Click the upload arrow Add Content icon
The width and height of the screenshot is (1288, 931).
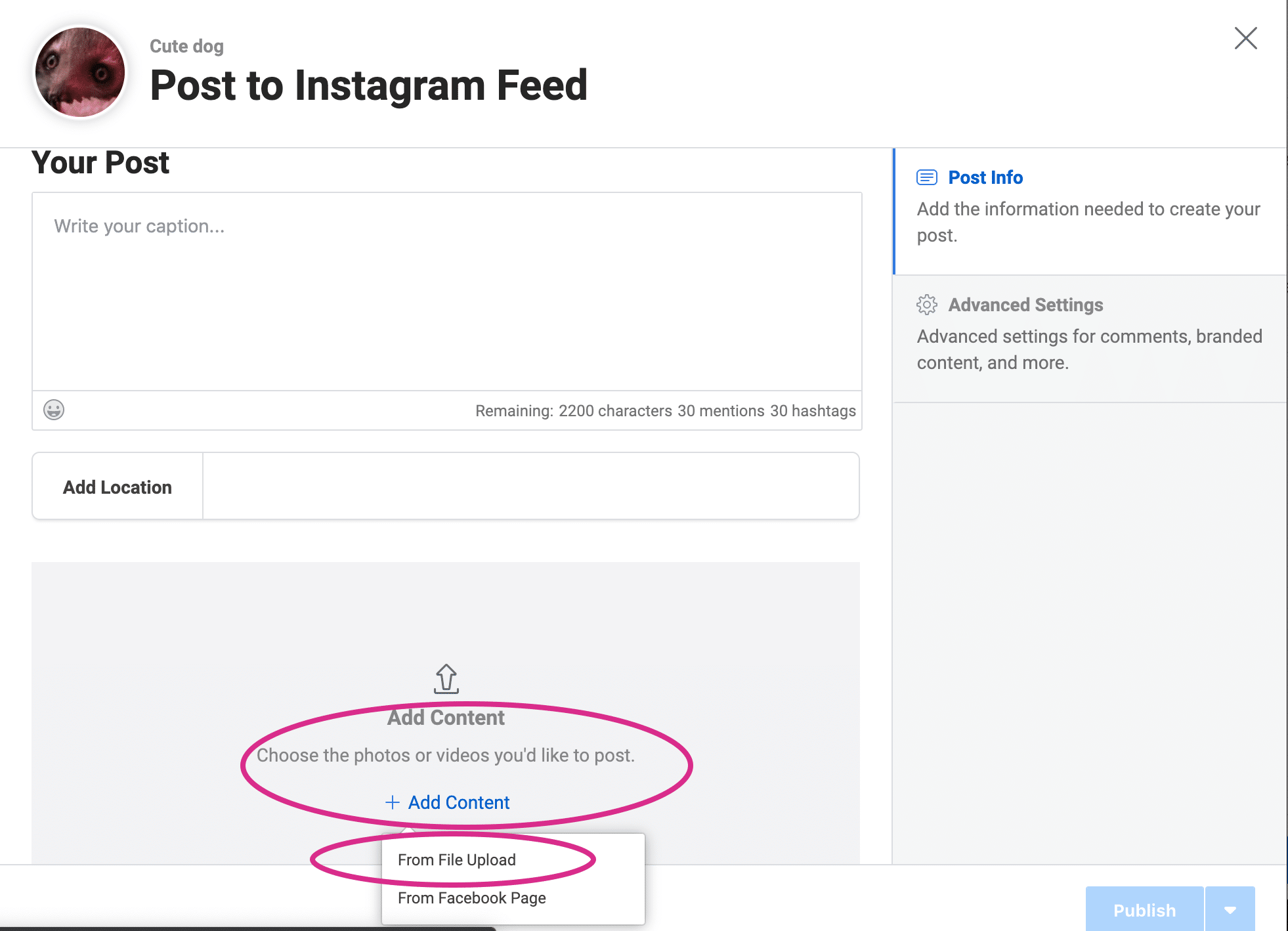tap(446, 679)
